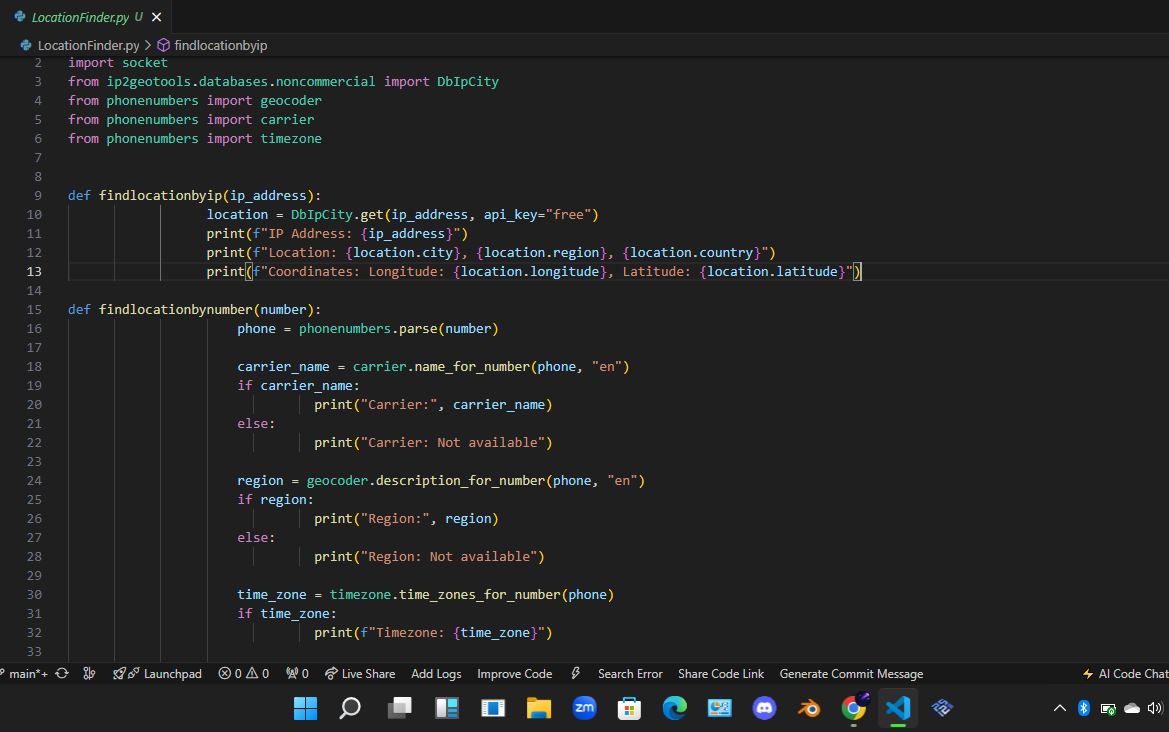Image resolution: width=1169 pixels, height=732 pixels.
Task: Click 'time_zones_for_number' on line 30
Action: point(479,595)
